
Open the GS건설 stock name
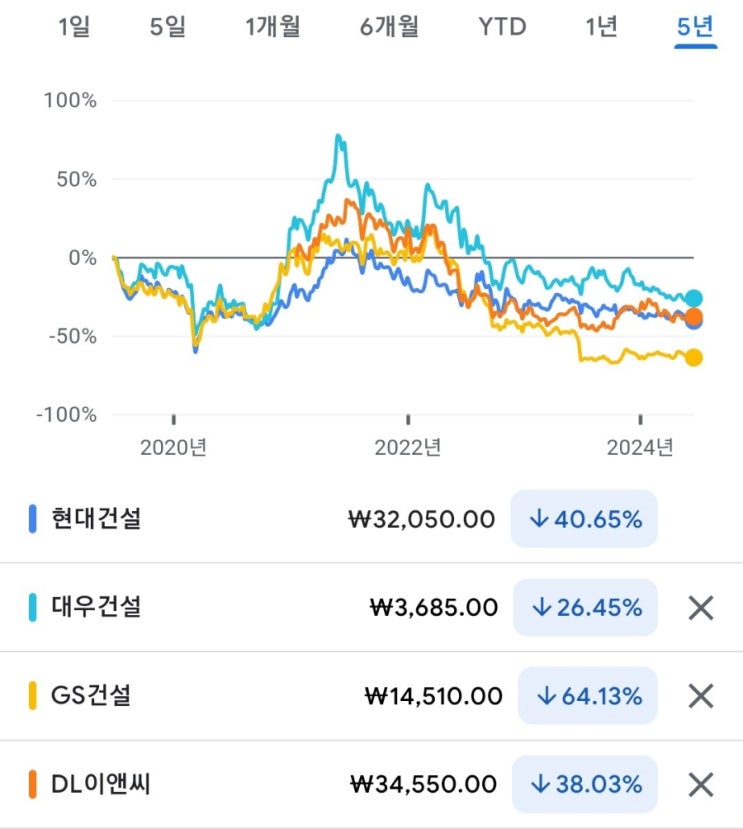[91, 696]
